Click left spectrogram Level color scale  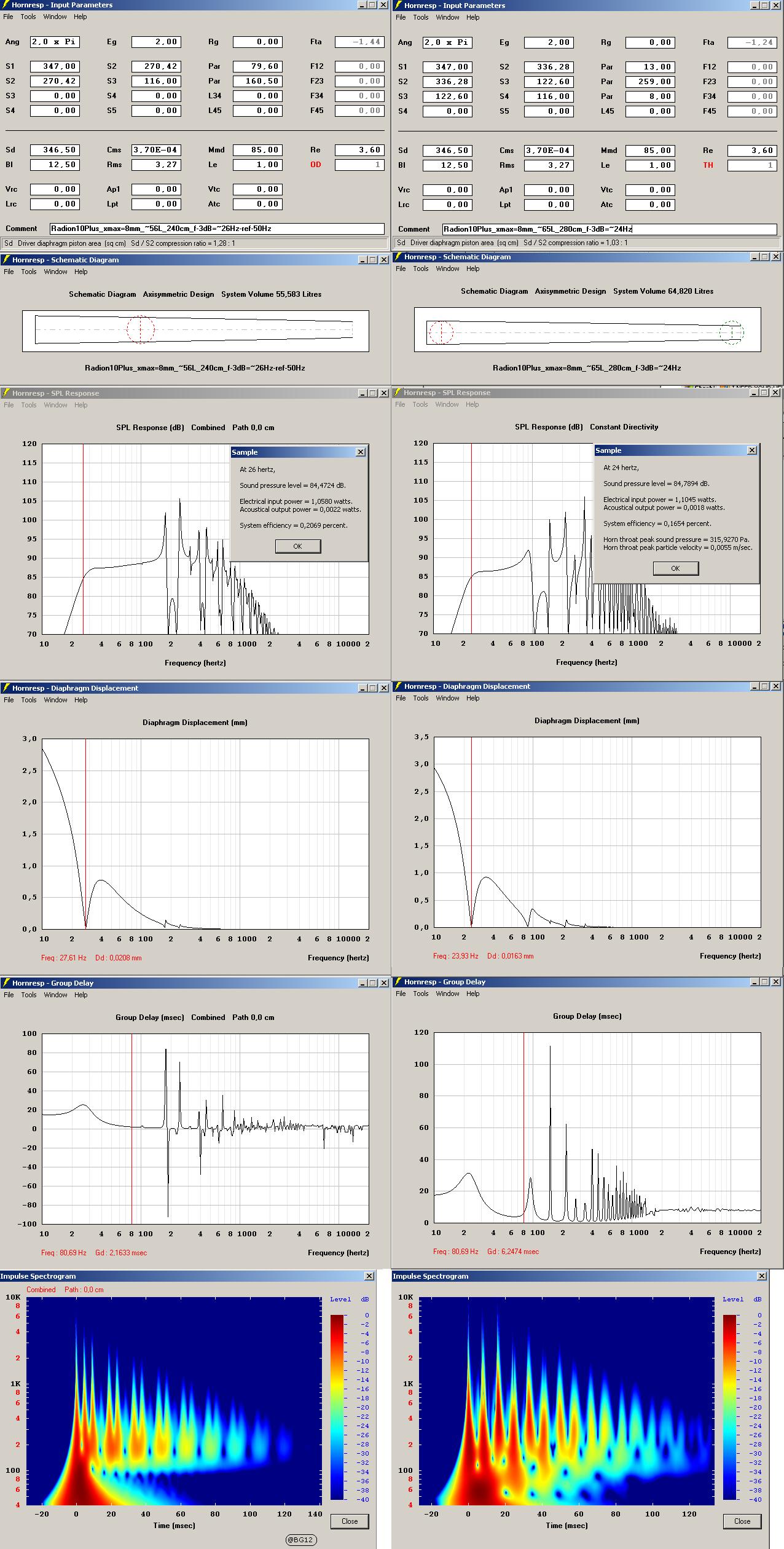[338, 1407]
